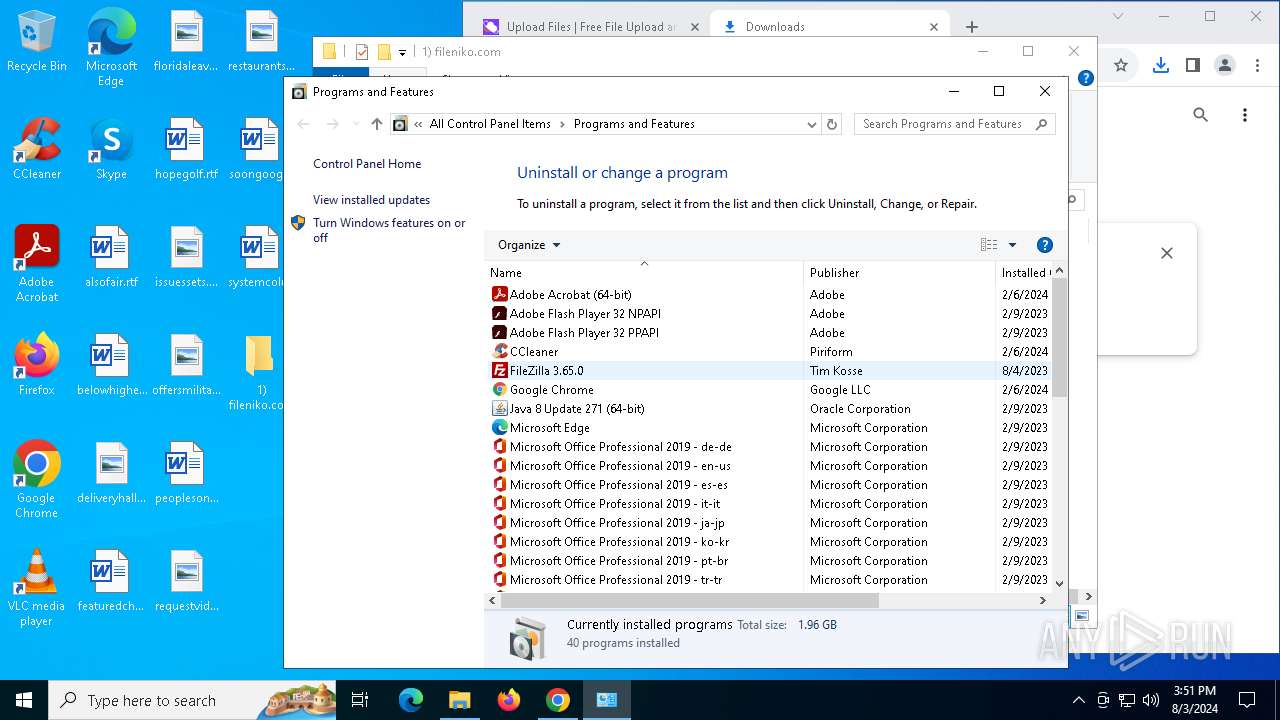This screenshot has width=1280, height=720.
Task: Select the CCleaner program entry
Action: click(x=768, y=352)
